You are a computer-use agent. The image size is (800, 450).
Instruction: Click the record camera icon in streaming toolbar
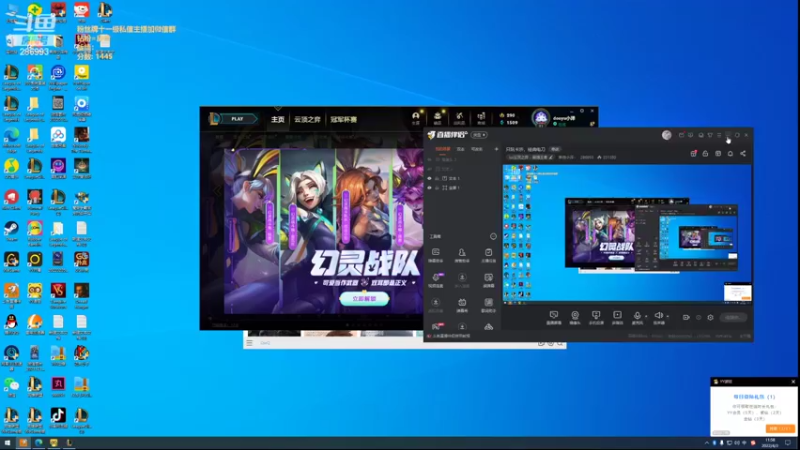[x=686, y=317]
